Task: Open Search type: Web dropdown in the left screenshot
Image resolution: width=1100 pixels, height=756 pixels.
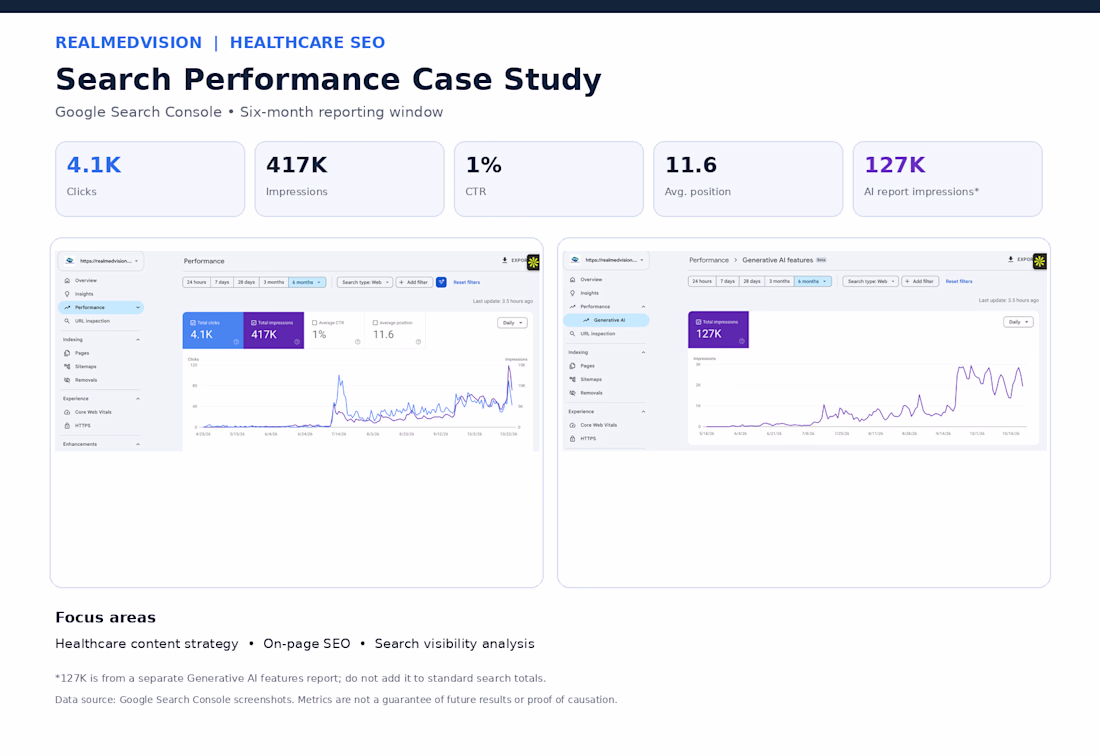Action: pos(365,282)
